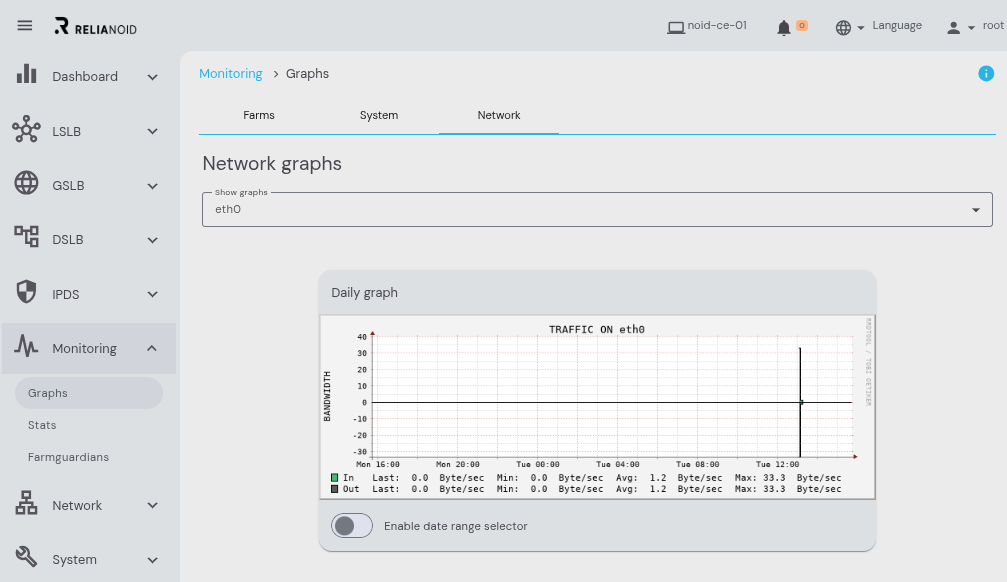The image size is (1007, 582).
Task: Click the TRAFFIC ON eth0 graph image
Action: point(597,407)
